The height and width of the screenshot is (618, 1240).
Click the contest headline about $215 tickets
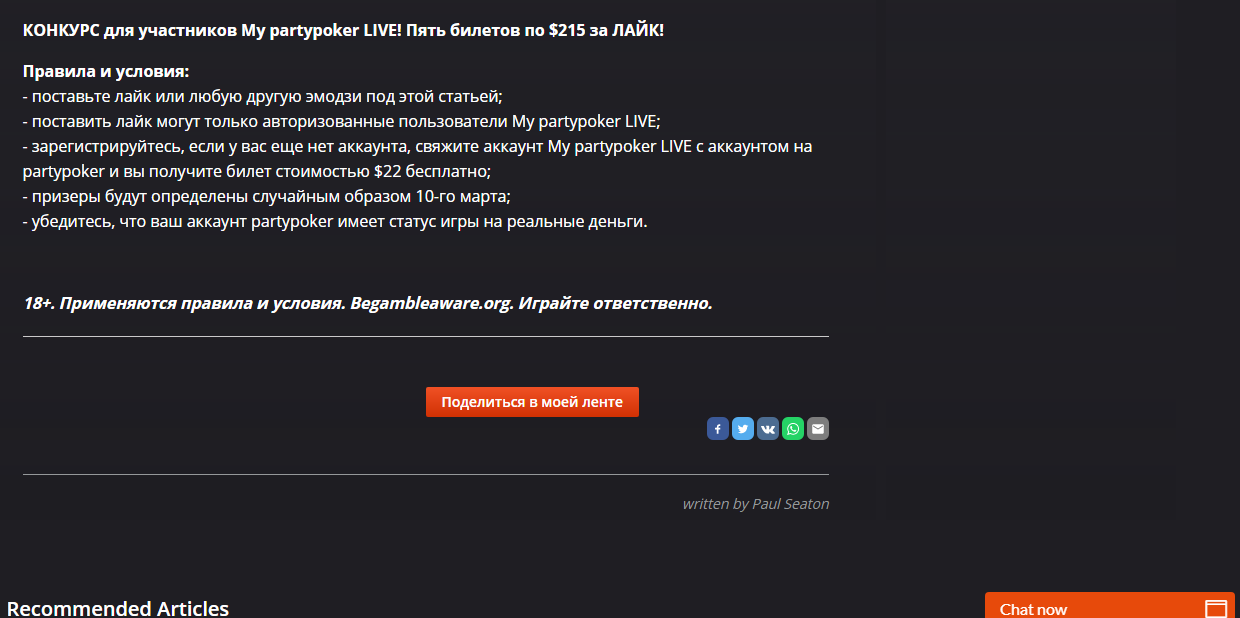tap(343, 30)
